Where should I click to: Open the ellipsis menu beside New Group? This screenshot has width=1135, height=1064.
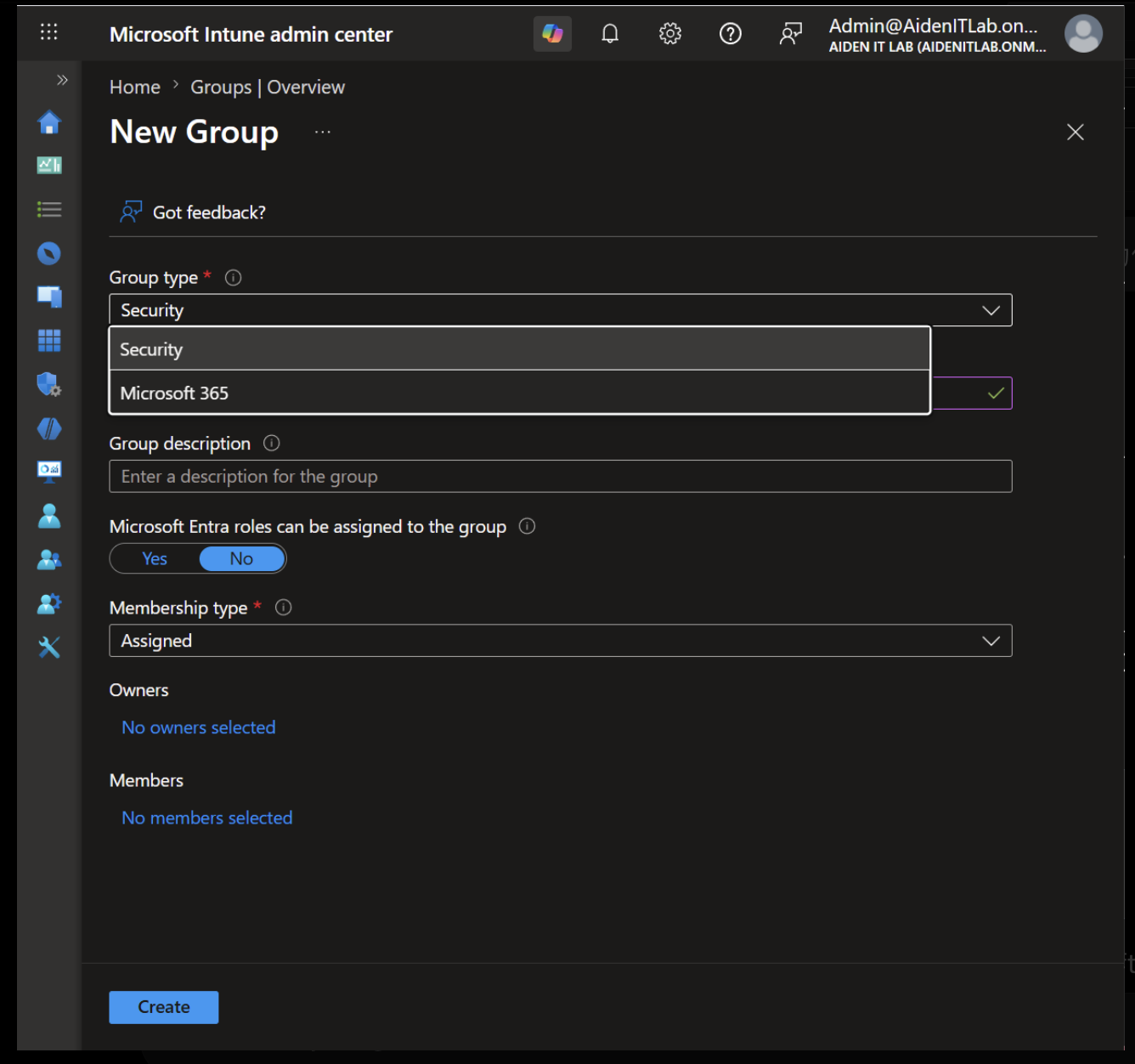click(x=323, y=132)
